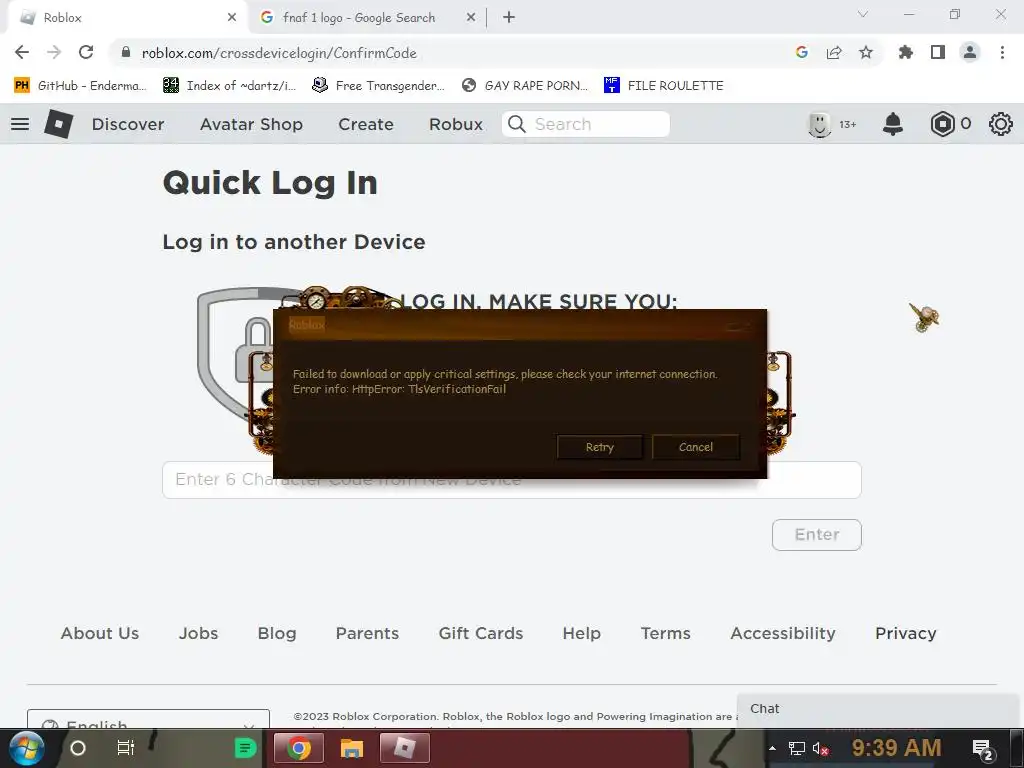The height and width of the screenshot is (768, 1024).
Task: Open the Windows Start button
Action: pos(27,748)
